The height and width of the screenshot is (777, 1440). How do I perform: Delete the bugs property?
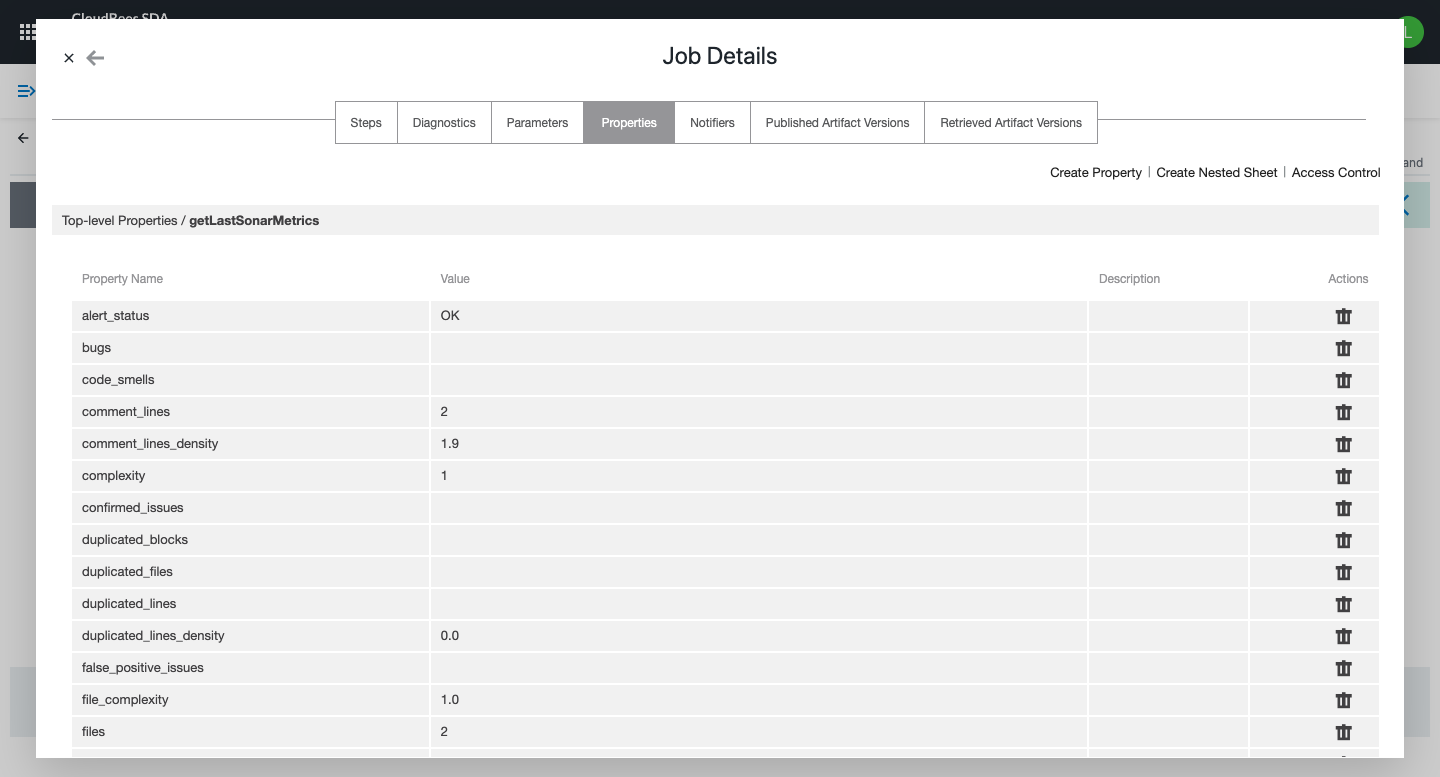click(x=1344, y=348)
